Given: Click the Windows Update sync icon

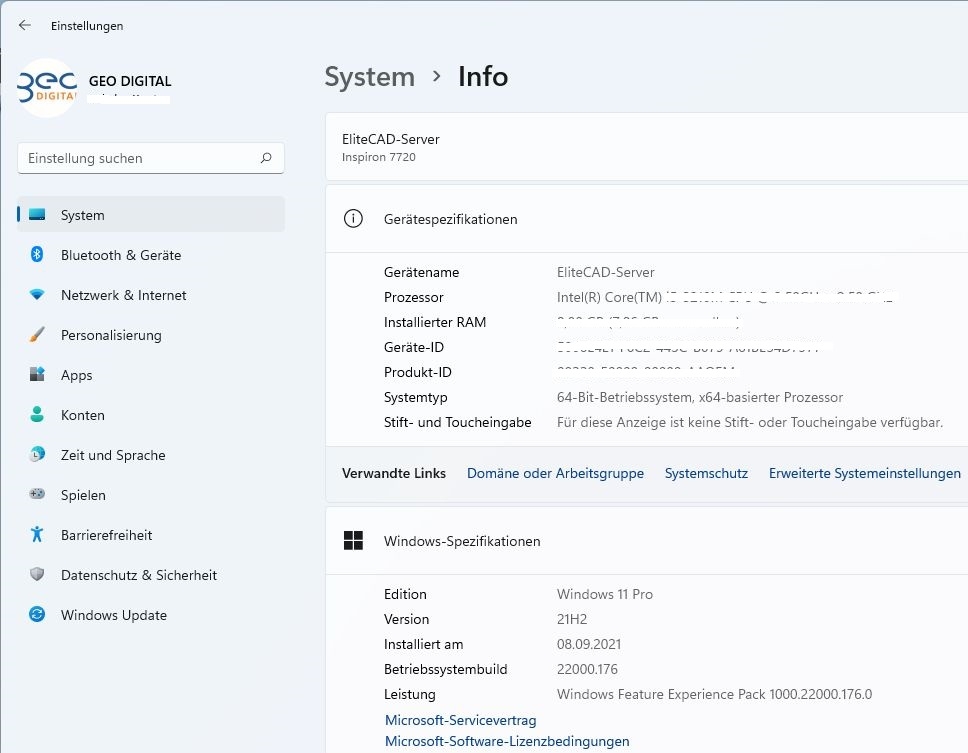Looking at the screenshot, I should (x=37, y=615).
